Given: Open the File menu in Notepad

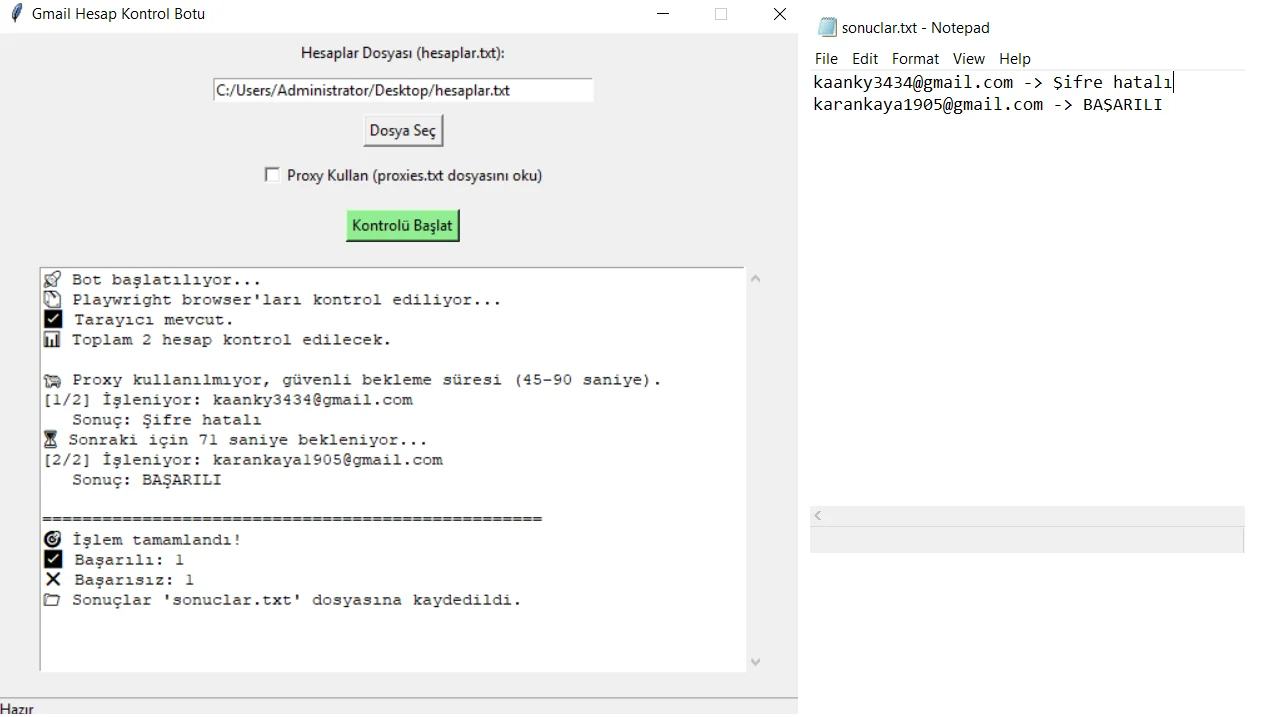Looking at the screenshot, I should pos(826,59).
